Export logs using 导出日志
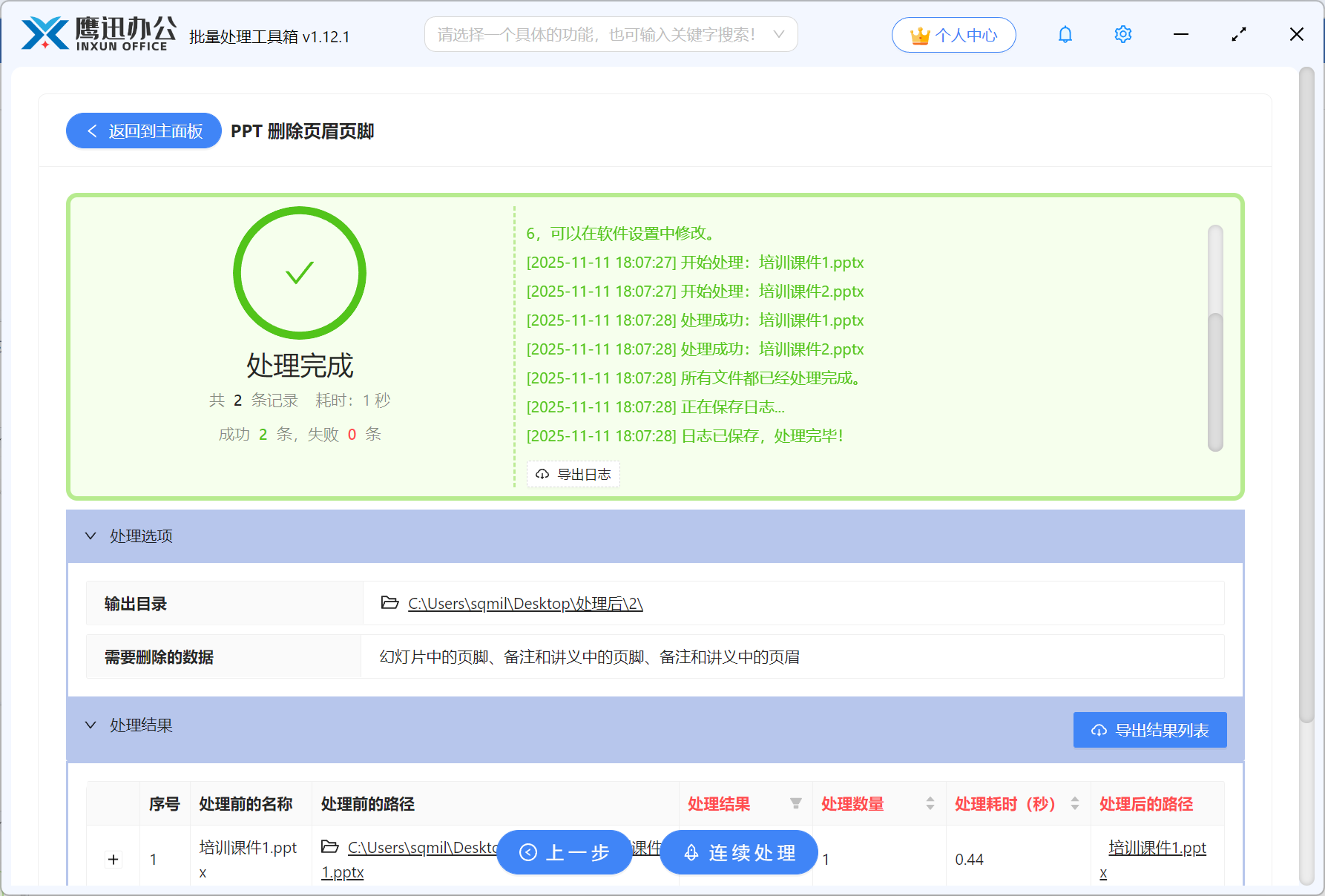The height and width of the screenshot is (896, 1325). [x=573, y=474]
